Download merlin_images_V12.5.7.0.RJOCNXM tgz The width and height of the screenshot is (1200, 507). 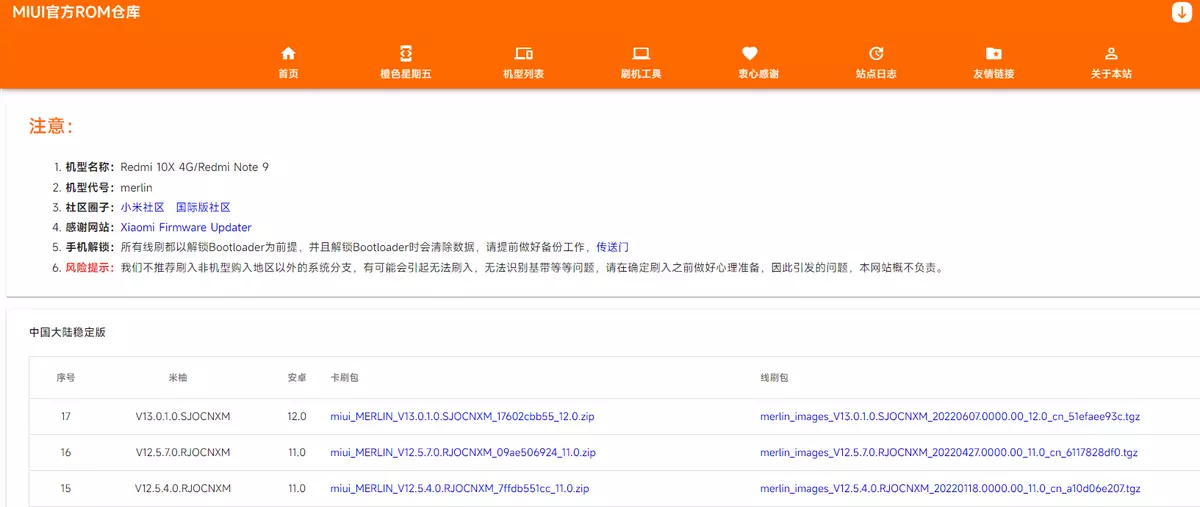(949, 452)
